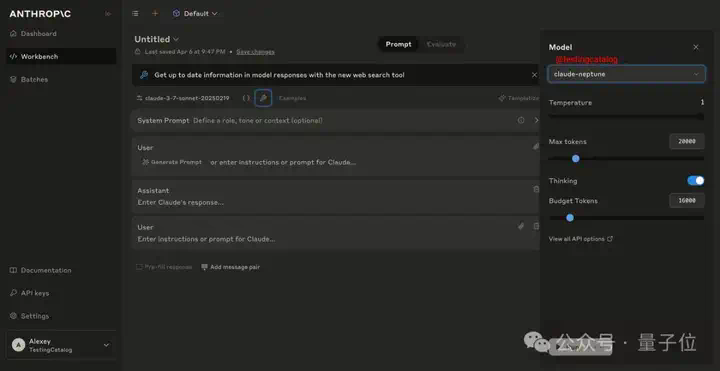Click the Documentation book icon
The width and height of the screenshot is (720, 371).
(x=13, y=270)
